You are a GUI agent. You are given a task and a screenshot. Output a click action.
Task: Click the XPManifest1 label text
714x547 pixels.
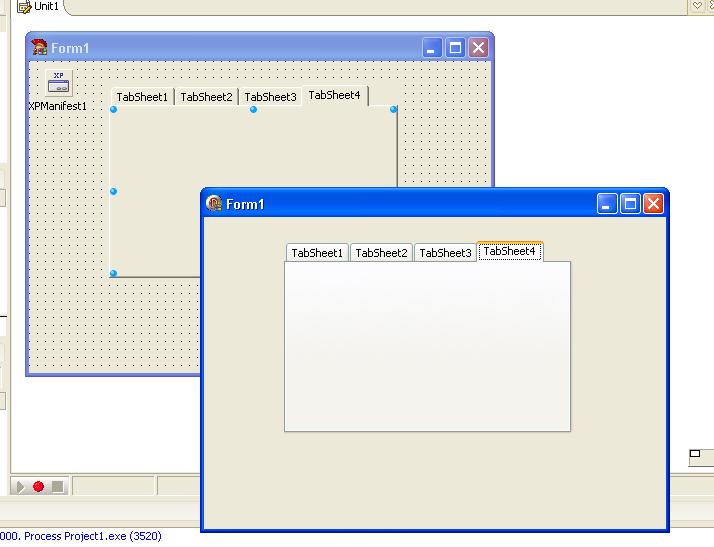coord(57,106)
